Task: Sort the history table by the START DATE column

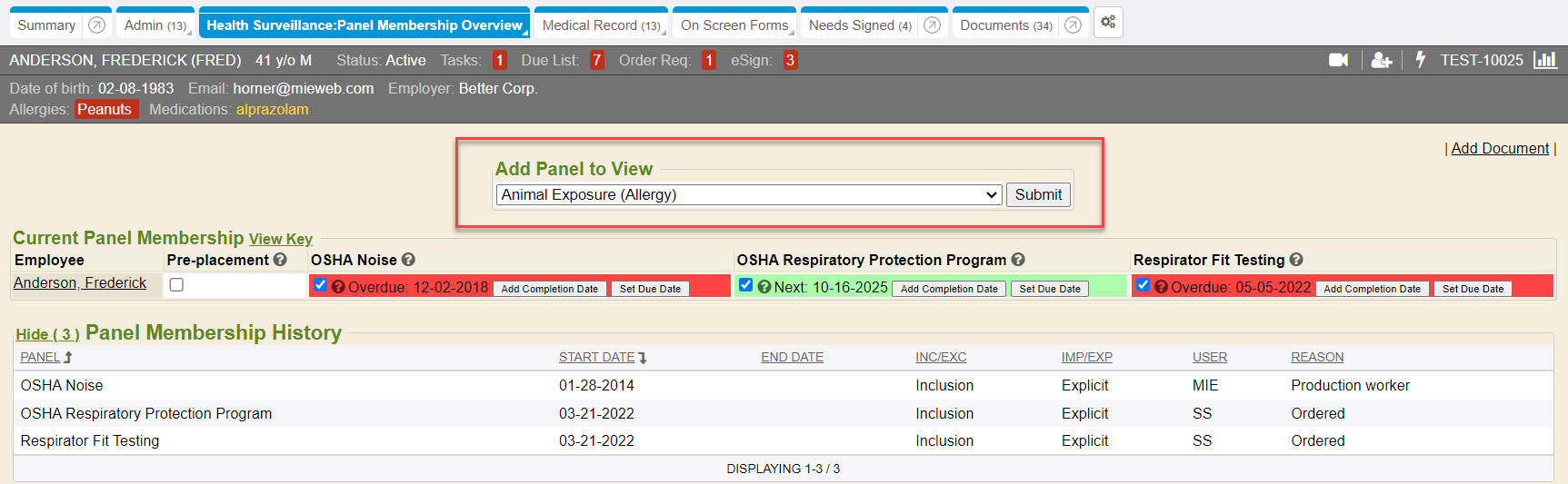Action: click(x=596, y=358)
